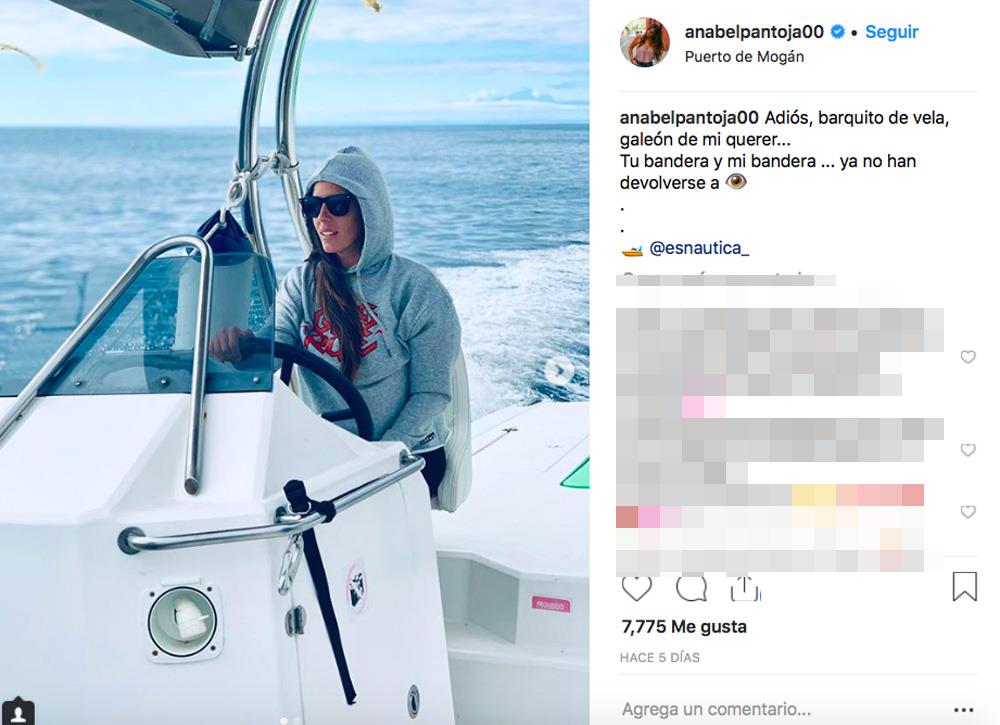Like the post with heart icon

[636, 588]
